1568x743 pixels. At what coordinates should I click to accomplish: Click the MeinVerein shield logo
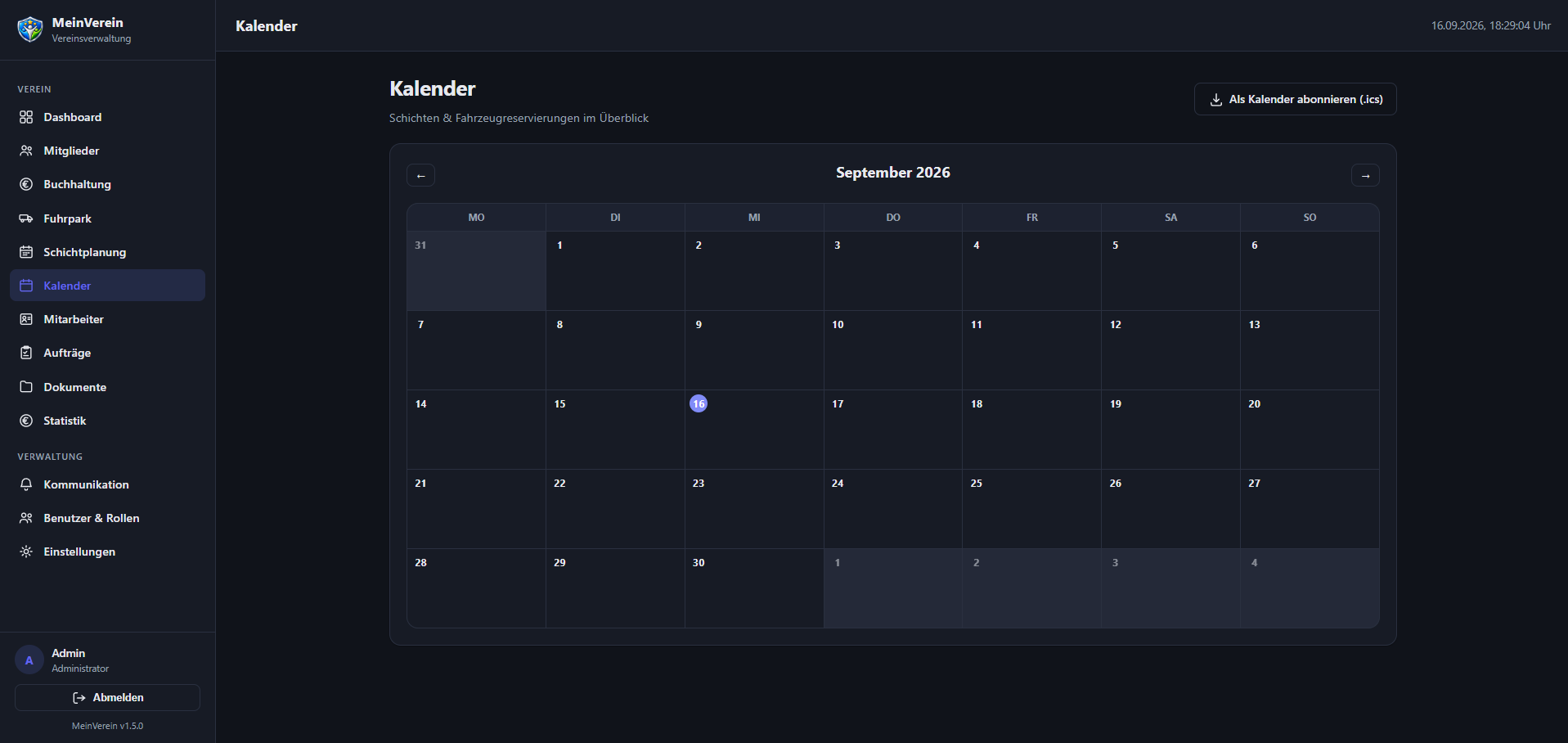point(30,29)
